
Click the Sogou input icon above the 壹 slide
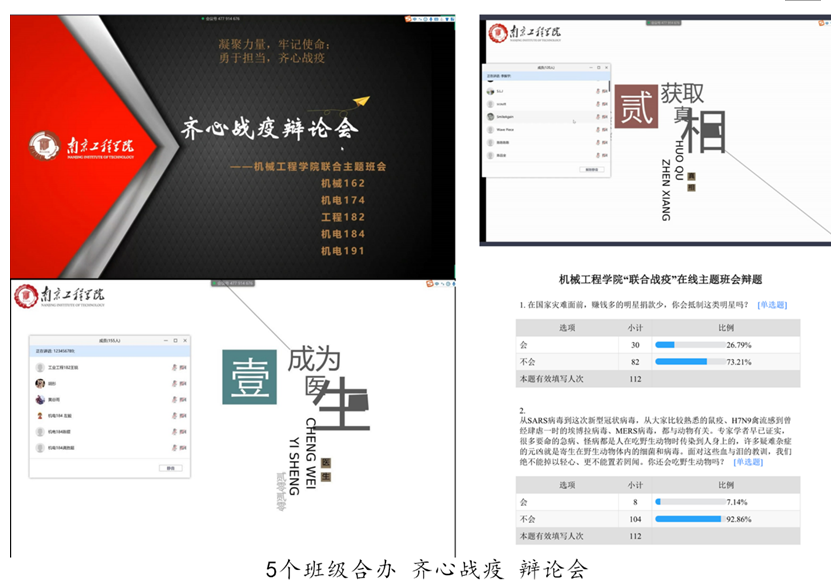click(x=431, y=284)
